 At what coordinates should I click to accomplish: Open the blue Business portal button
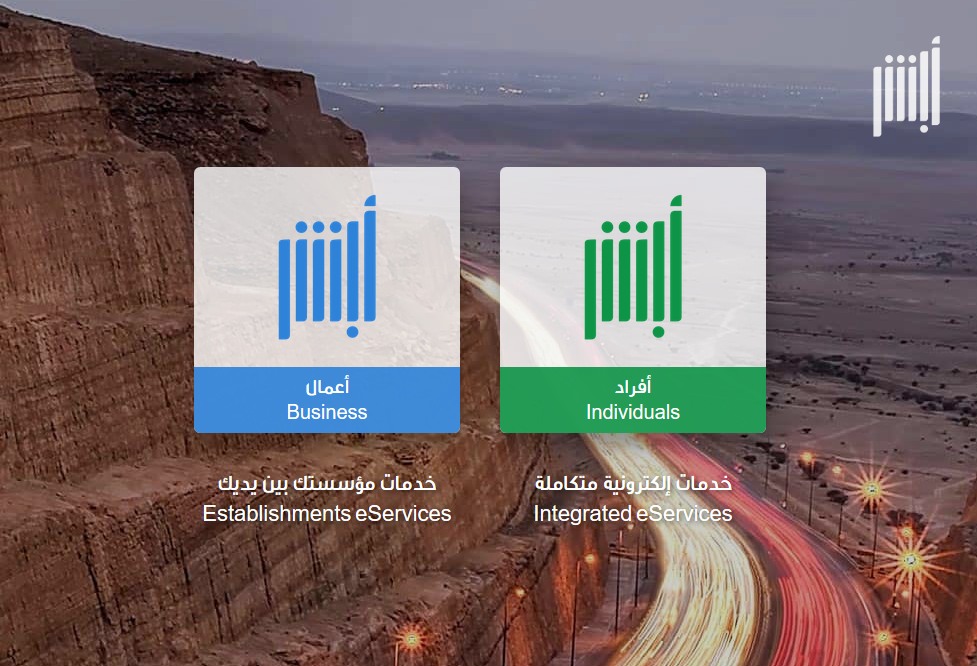327,400
